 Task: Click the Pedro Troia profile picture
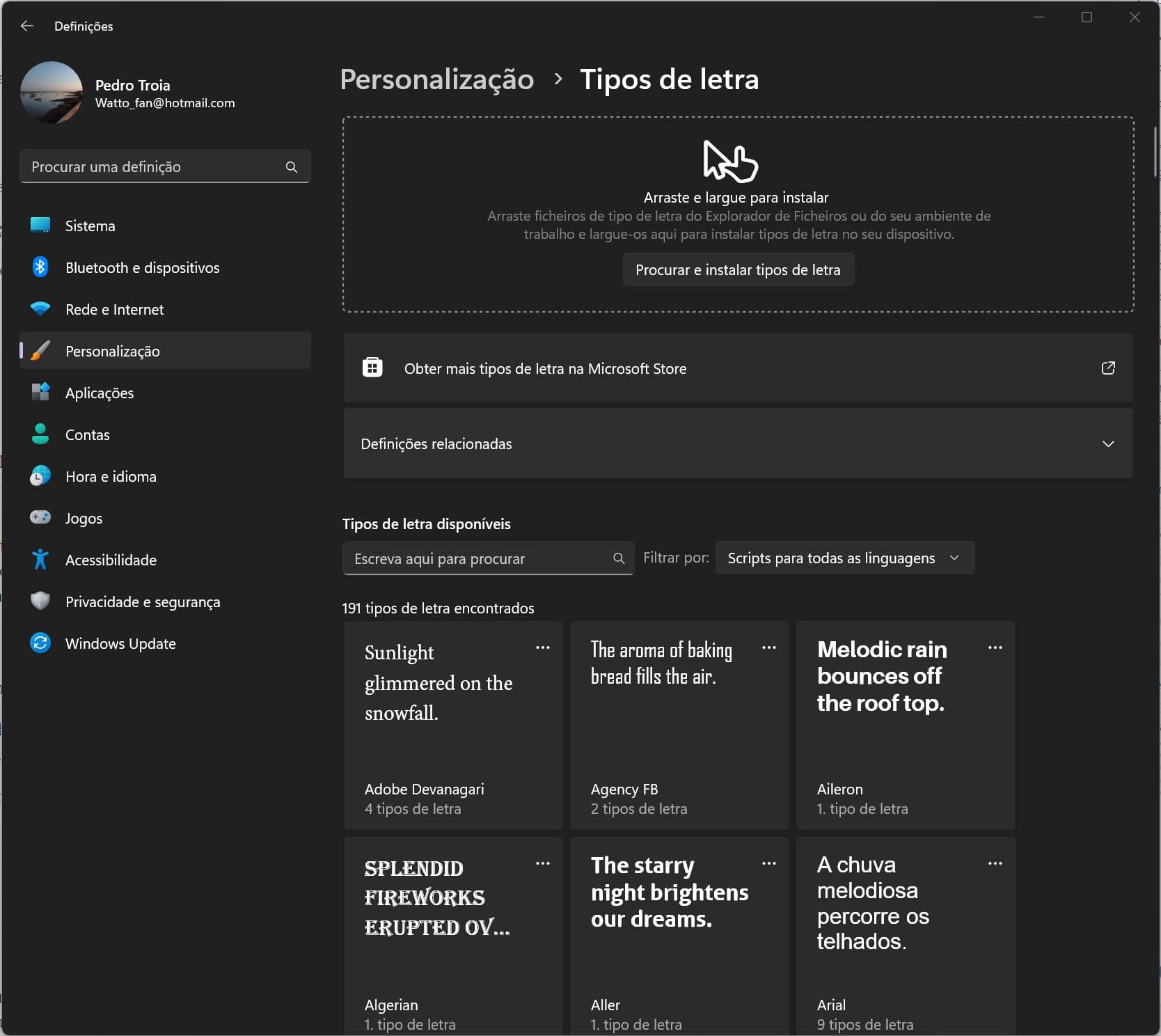tap(52, 93)
